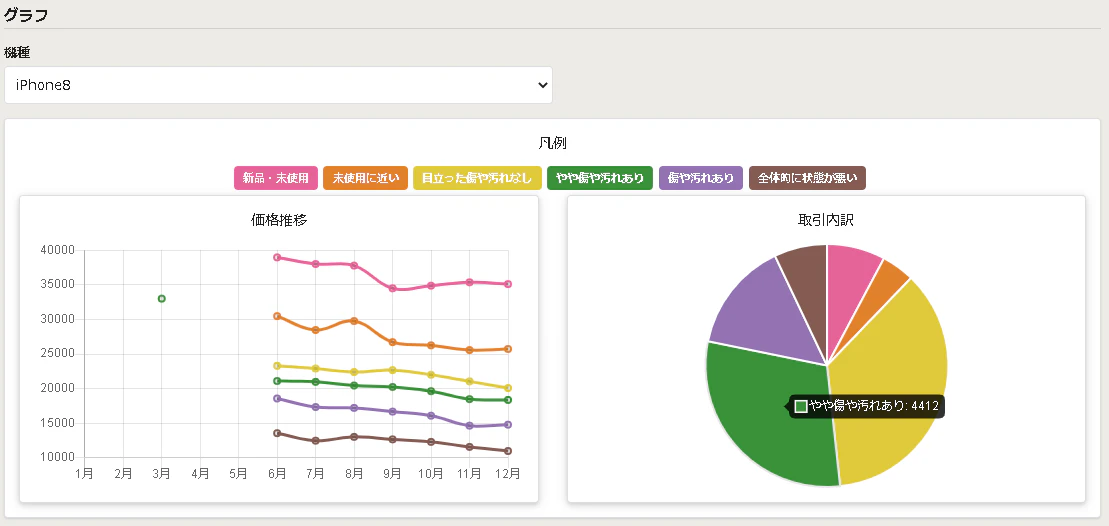Click the brown line point at 8月
Screen dimensions: 1109x526
coord(354,437)
